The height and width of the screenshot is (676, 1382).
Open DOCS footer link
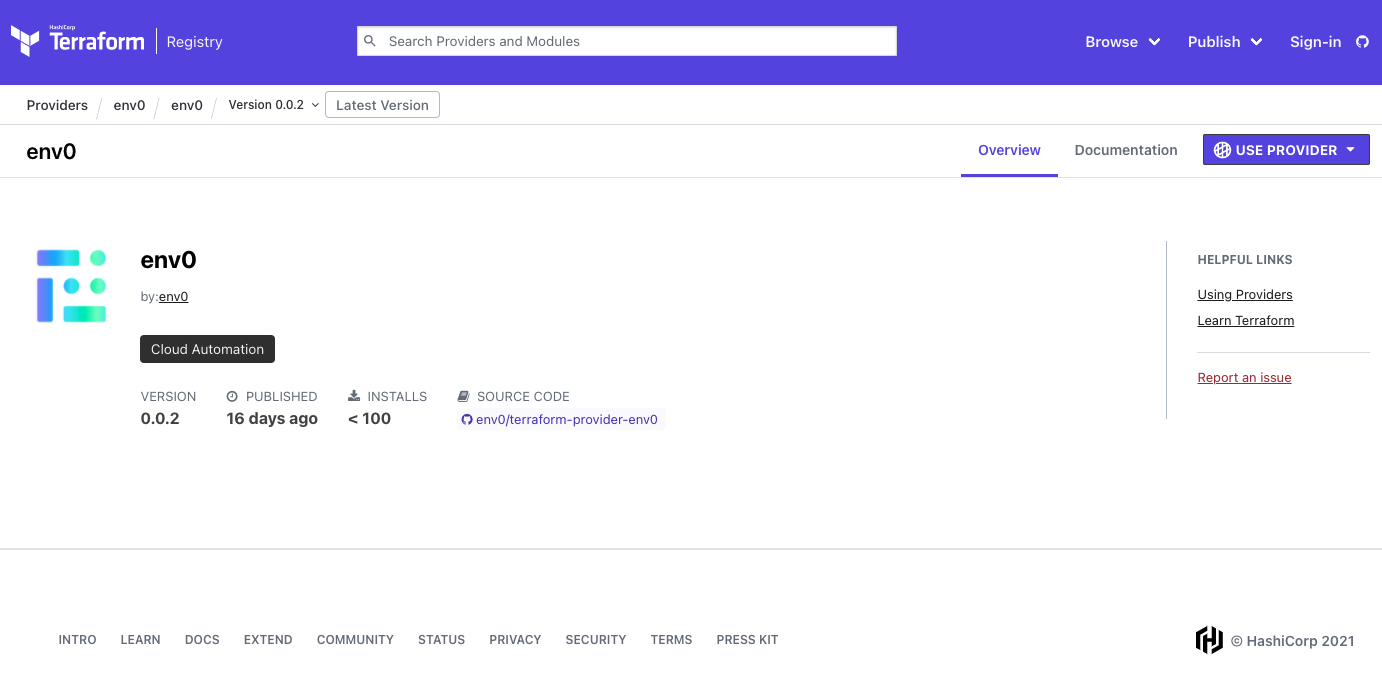[x=202, y=640]
